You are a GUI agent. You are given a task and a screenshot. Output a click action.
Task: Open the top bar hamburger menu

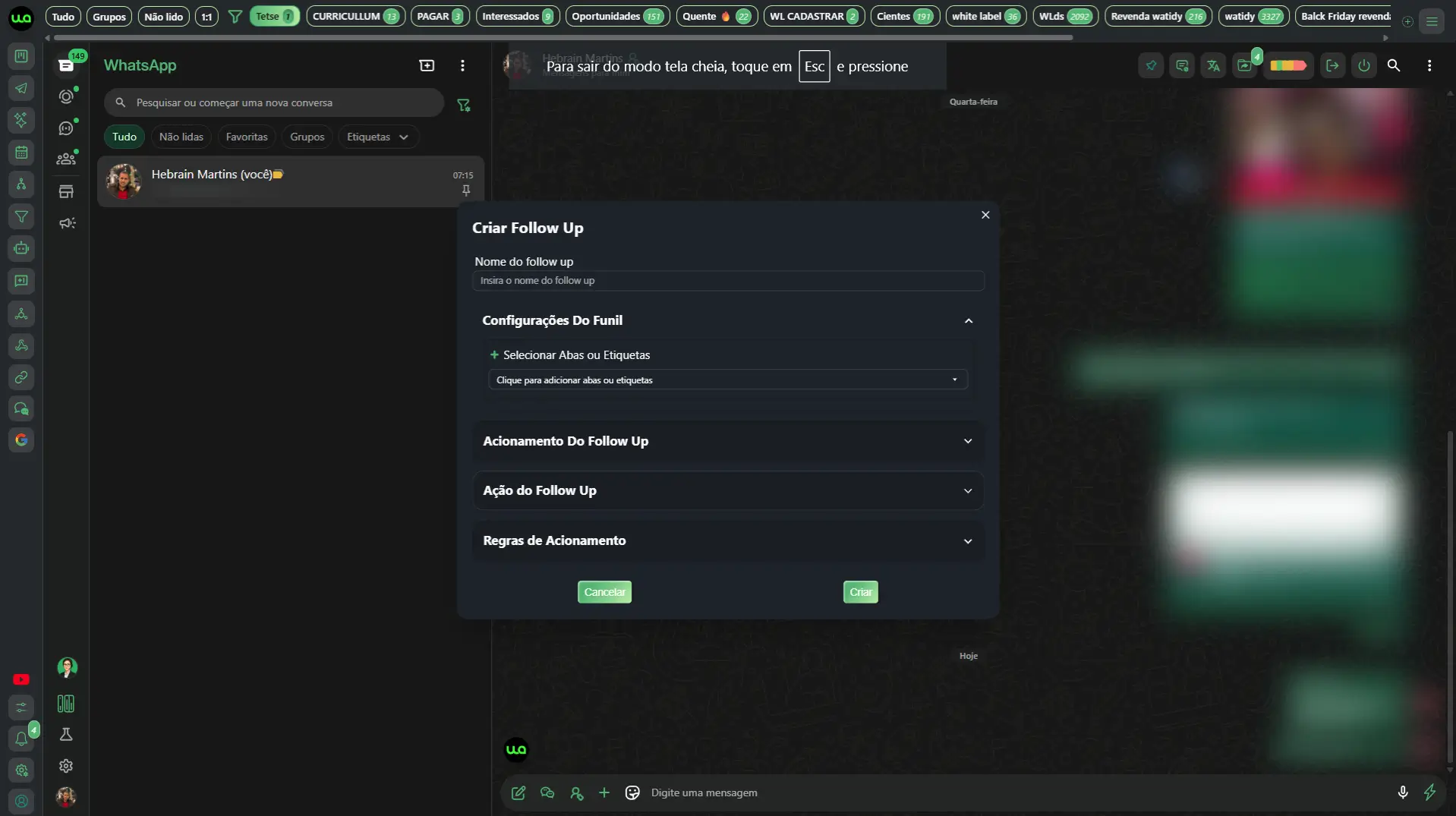point(1432,21)
